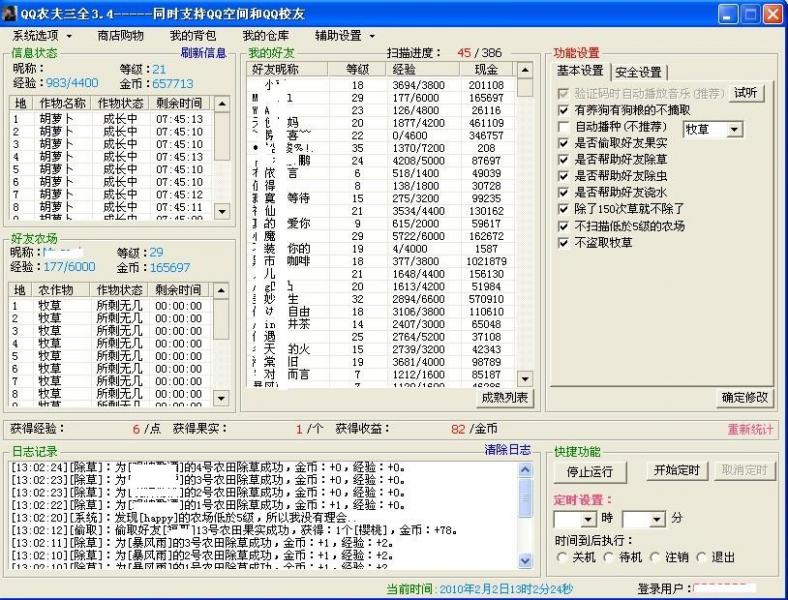Open 我的仓库 menu item
This screenshot has height=600, width=788.
pos(265,36)
